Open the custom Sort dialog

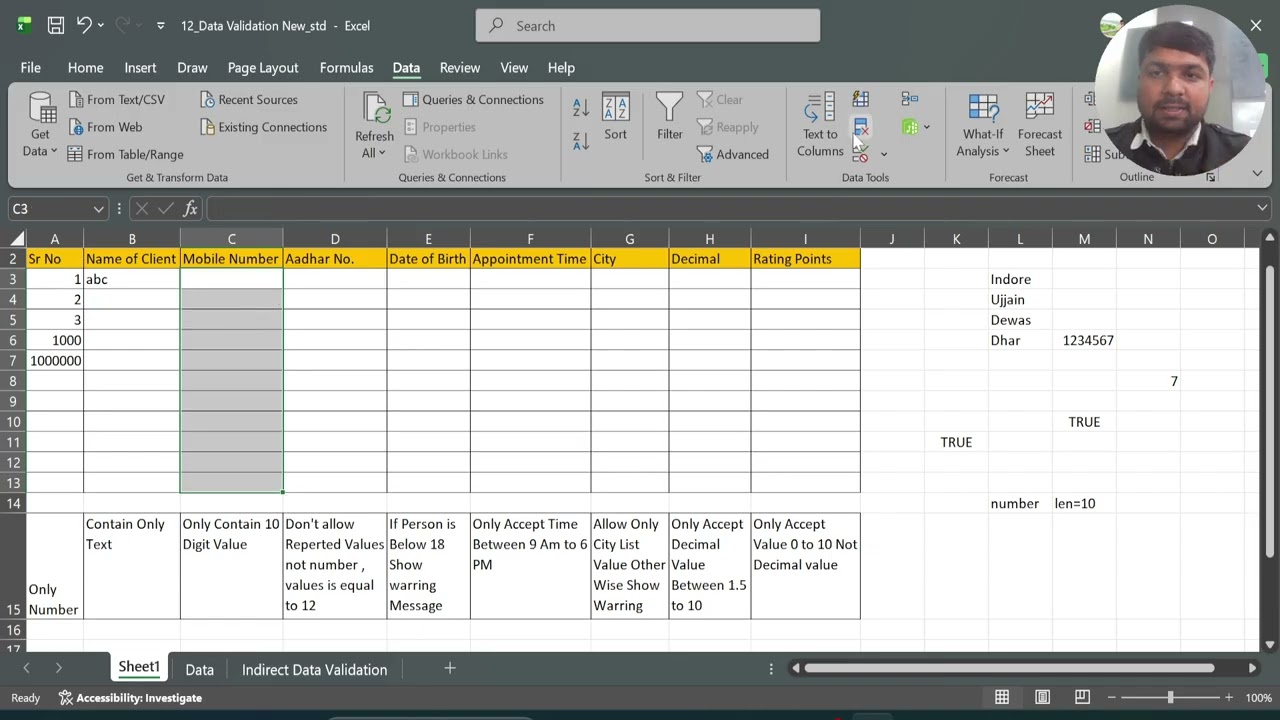click(x=615, y=117)
